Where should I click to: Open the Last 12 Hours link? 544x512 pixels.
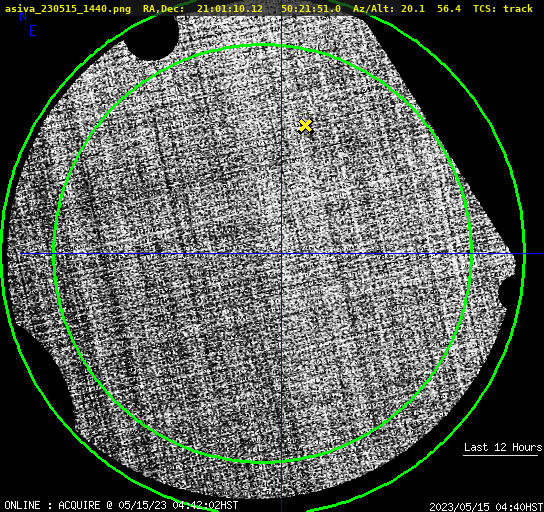503,447
